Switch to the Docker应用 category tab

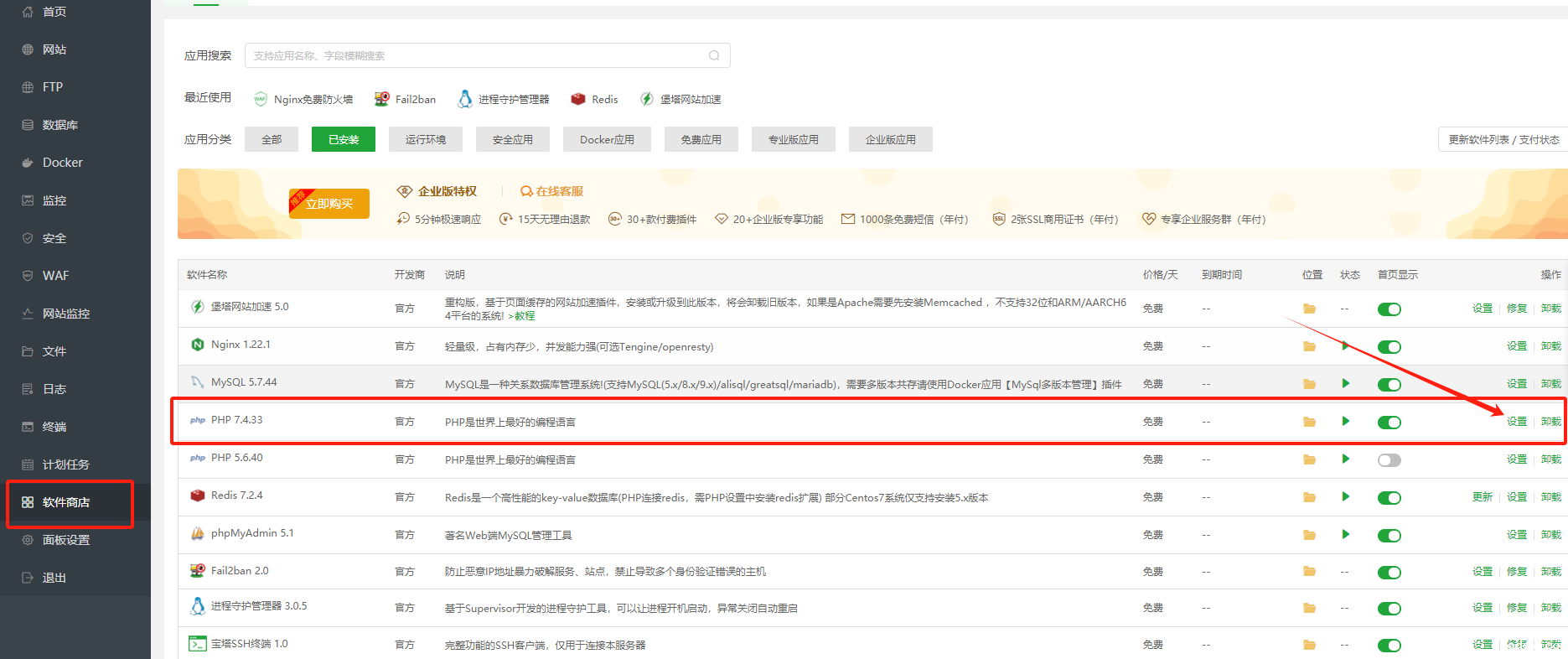click(x=607, y=139)
